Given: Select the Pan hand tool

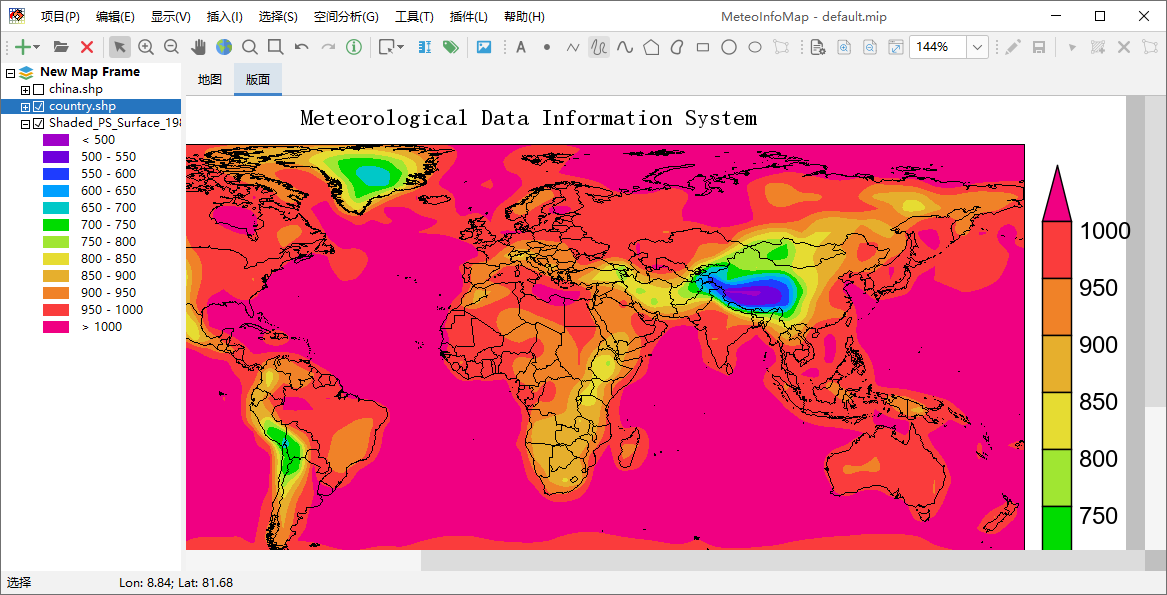Looking at the screenshot, I should click(x=198, y=47).
